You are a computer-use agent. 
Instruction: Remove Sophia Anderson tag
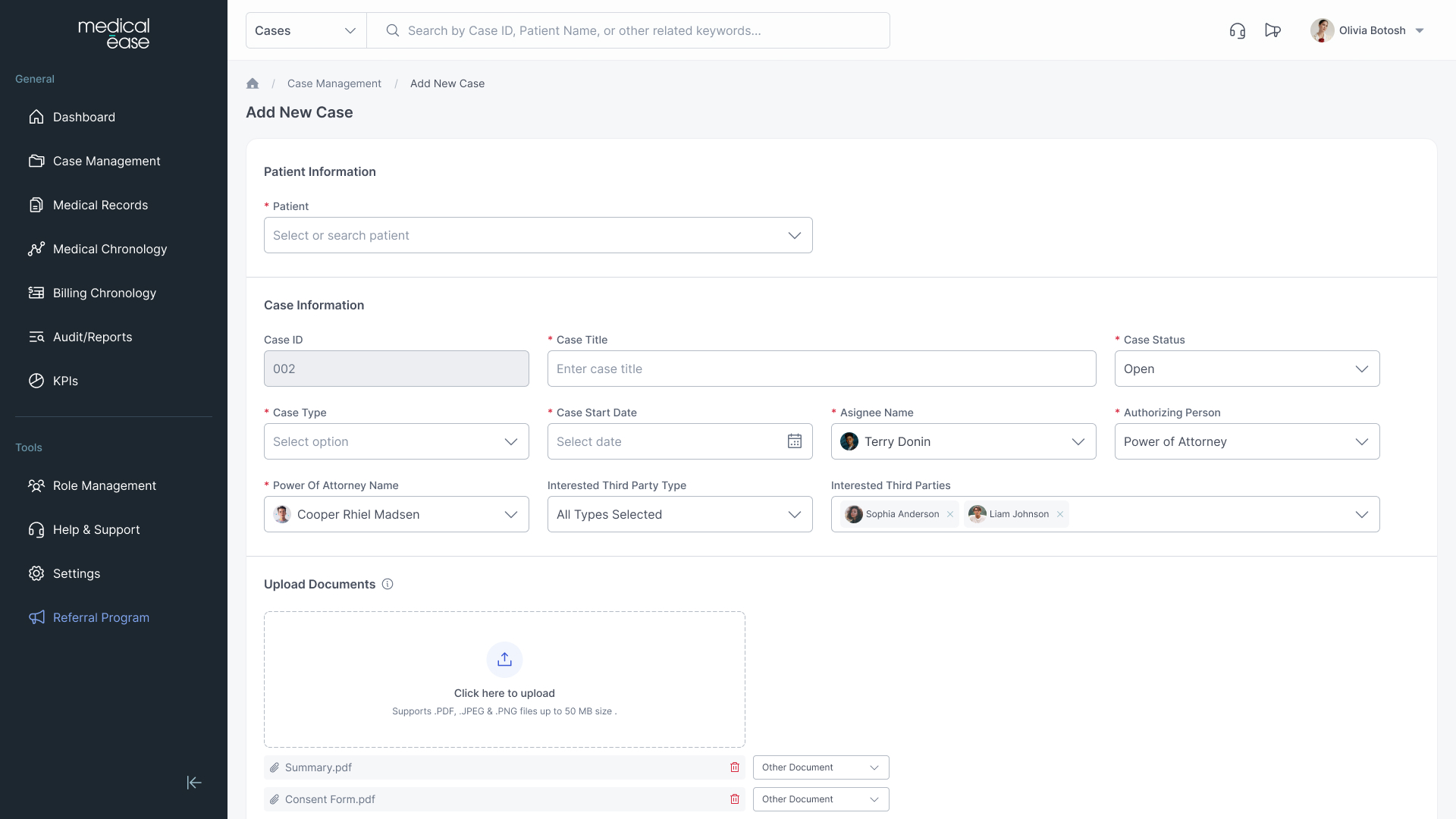click(949, 514)
